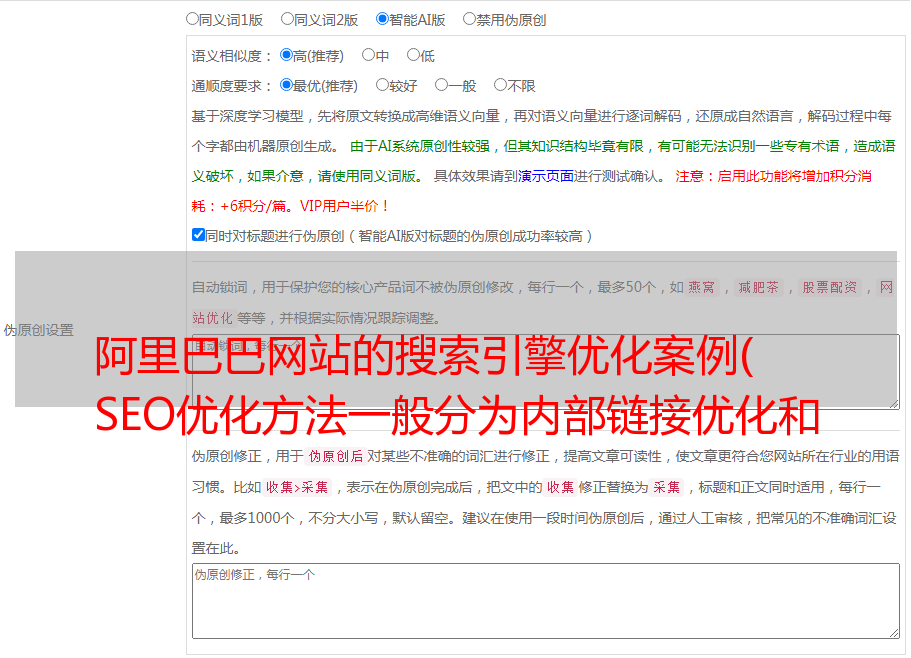
Task: Set 语义相似度 to 中
Action: point(368,55)
